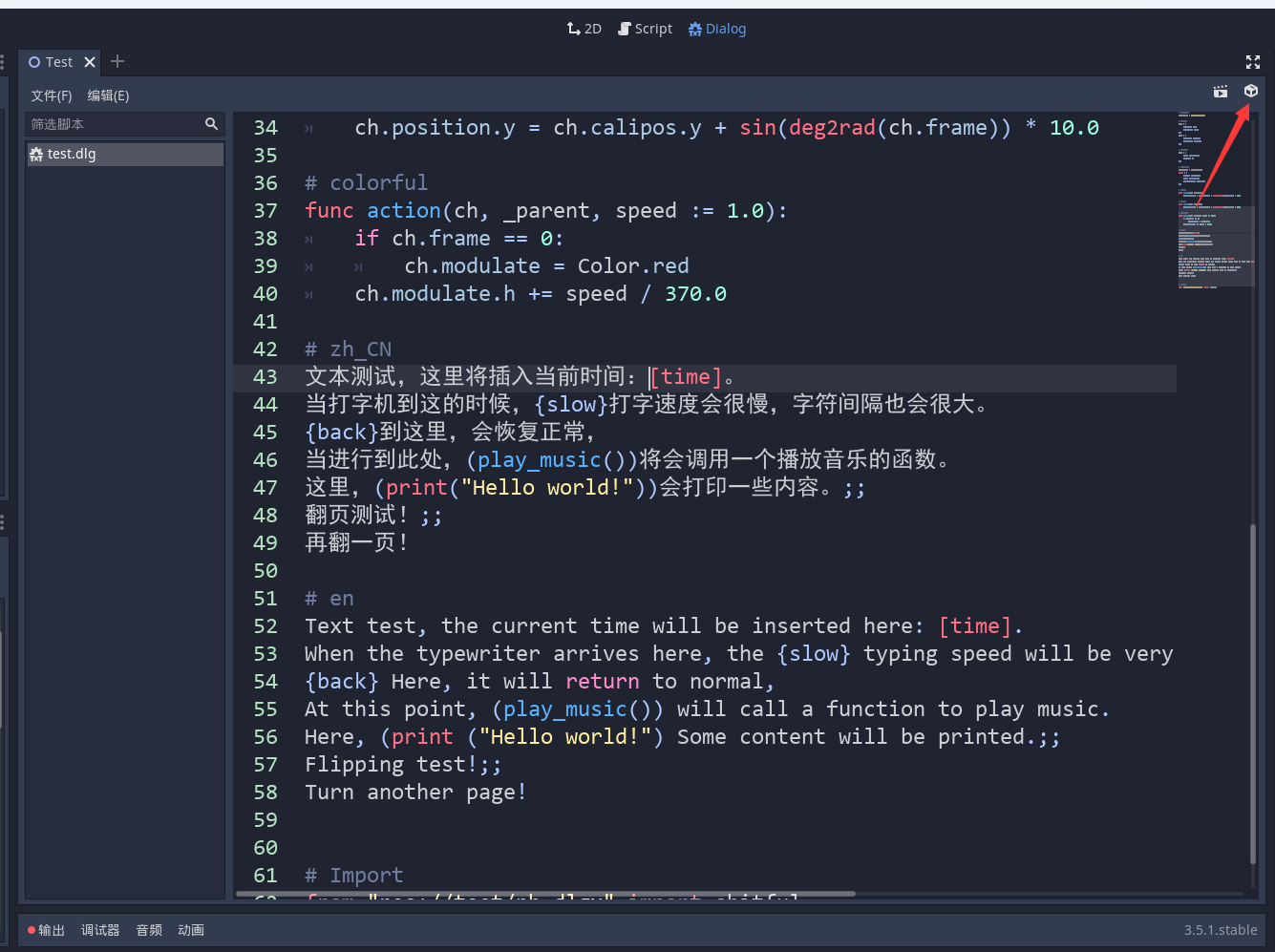Click the clapperboard play icon in toolbar
This screenshot has width=1275, height=952.
pyautogui.click(x=1220, y=92)
